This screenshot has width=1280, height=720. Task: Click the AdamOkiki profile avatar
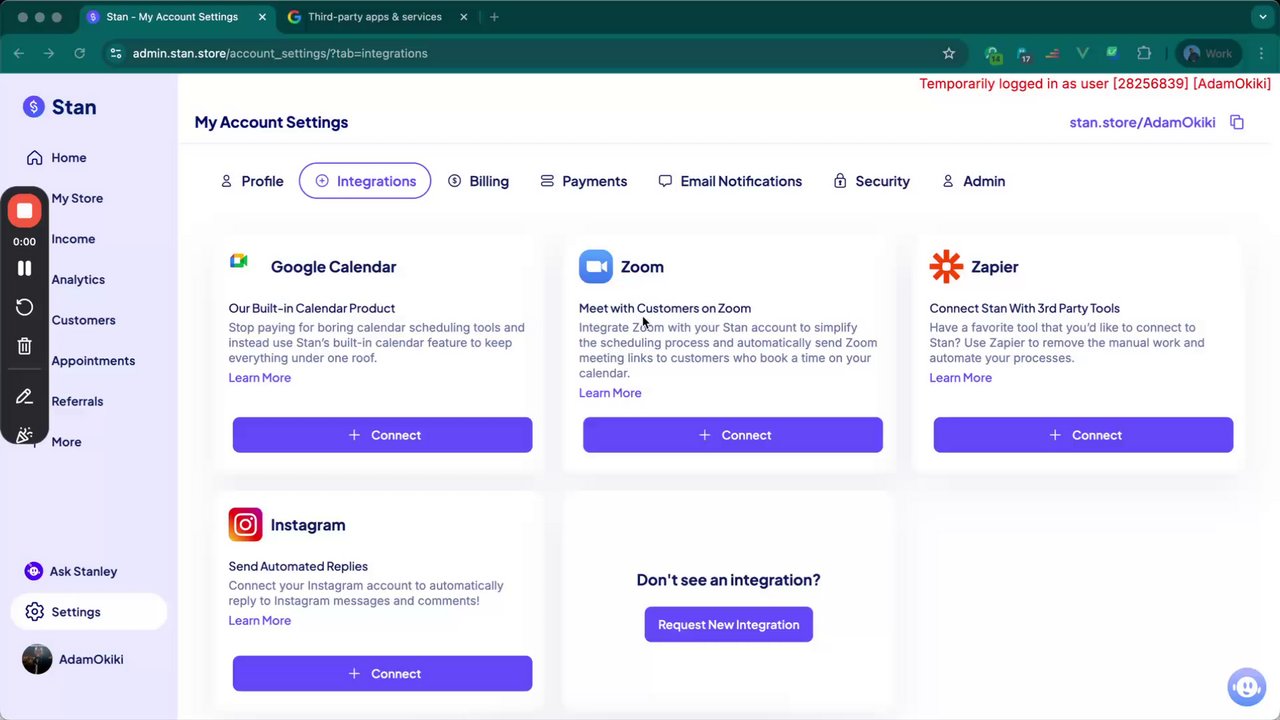(x=37, y=659)
